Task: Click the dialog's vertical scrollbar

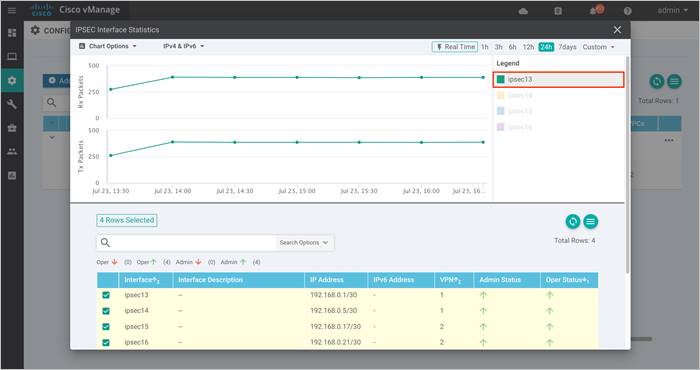Action: pos(628,165)
